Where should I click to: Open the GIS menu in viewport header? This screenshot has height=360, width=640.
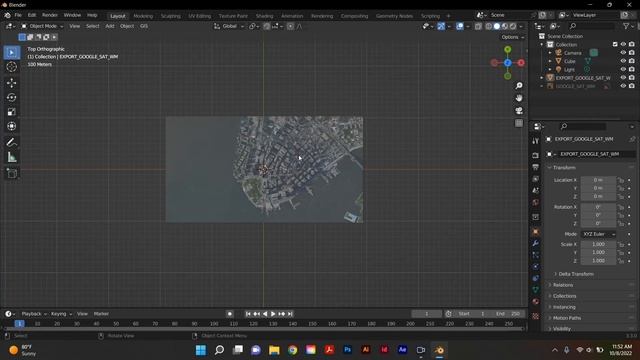click(x=144, y=26)
